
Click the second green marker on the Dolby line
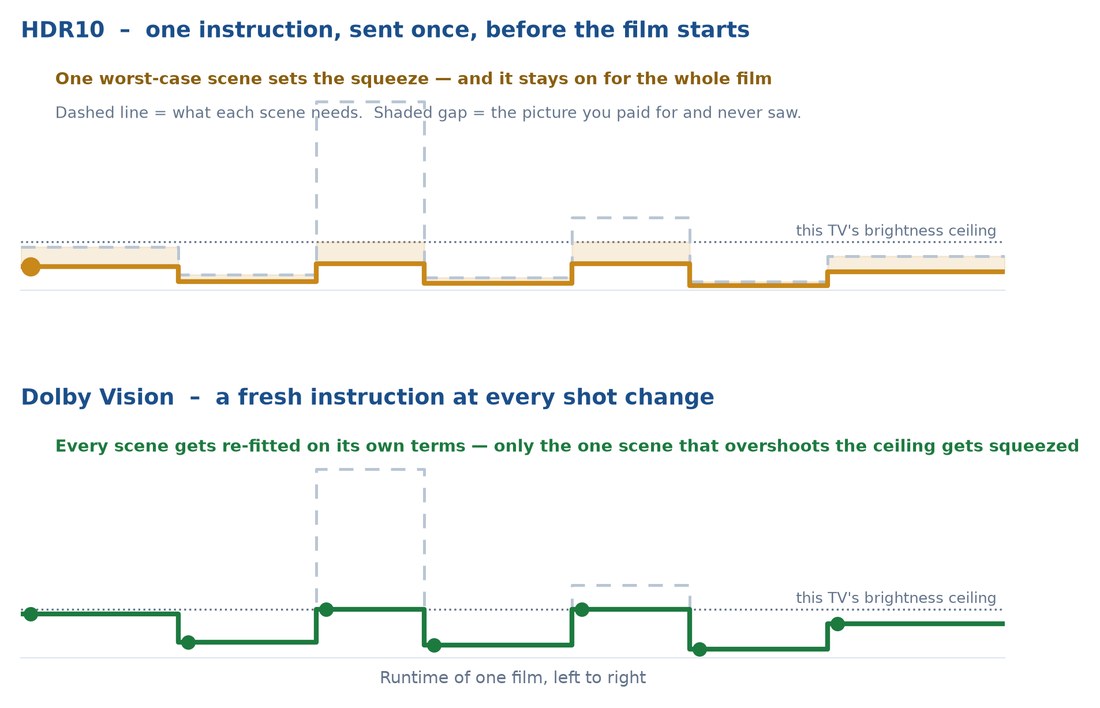188,642
